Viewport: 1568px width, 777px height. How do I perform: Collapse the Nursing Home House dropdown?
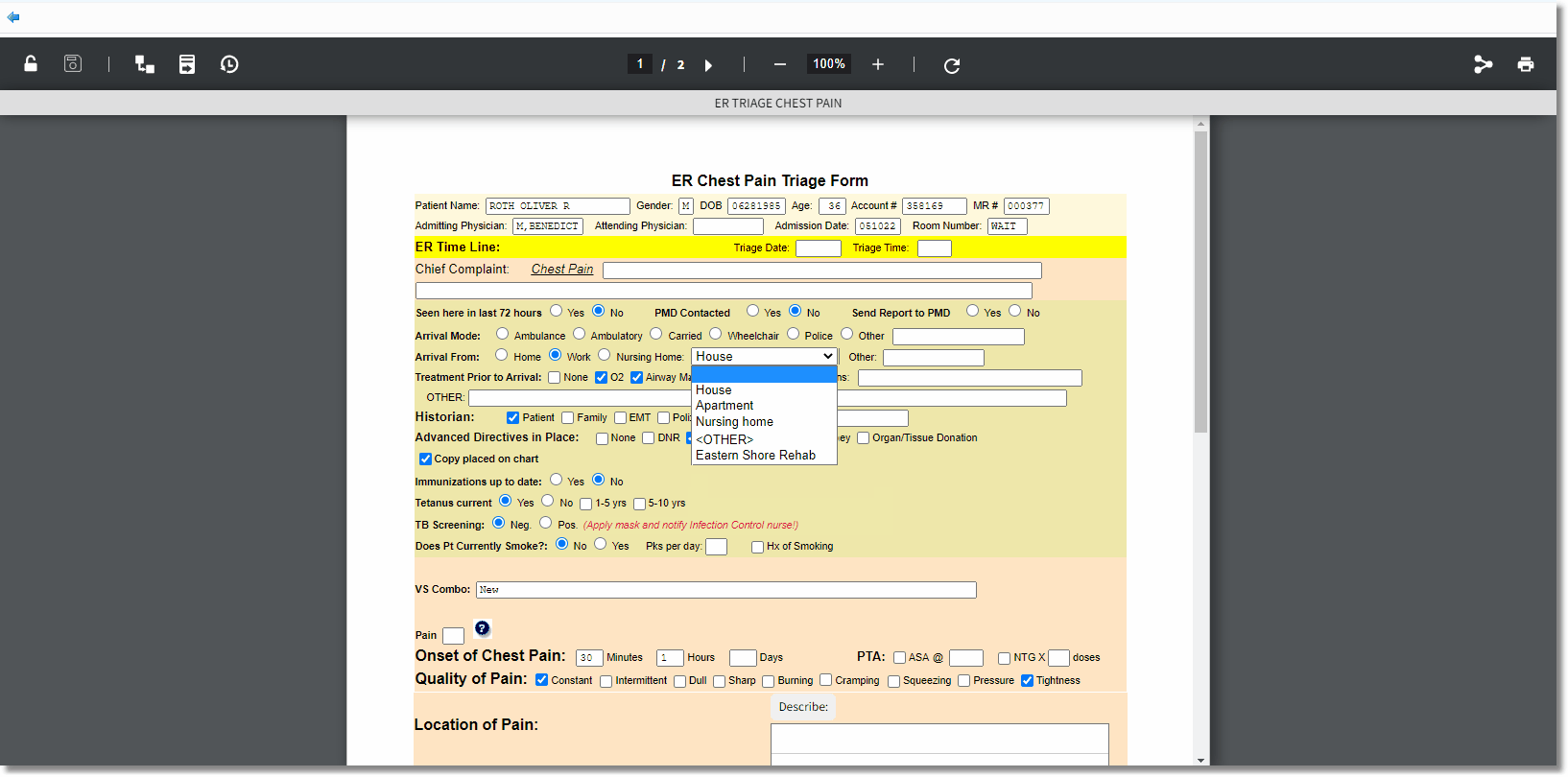[764, 357]
